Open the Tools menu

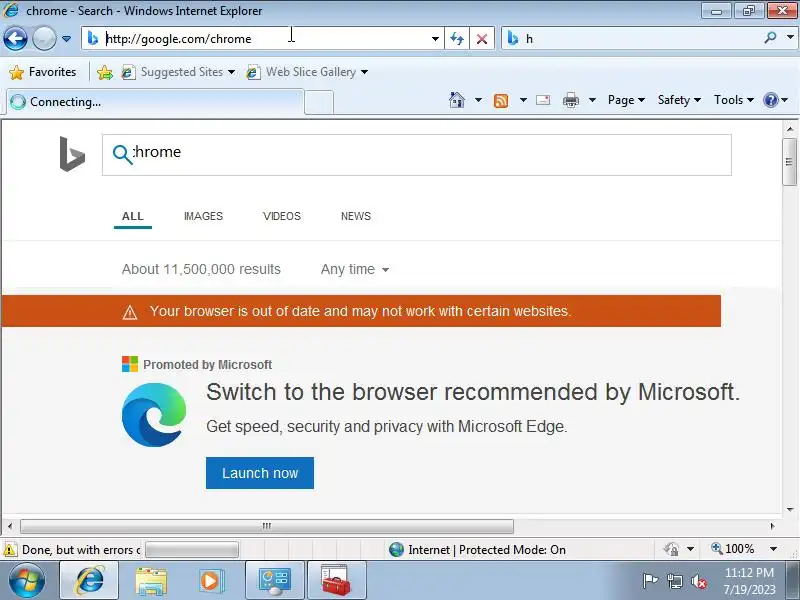734,100
